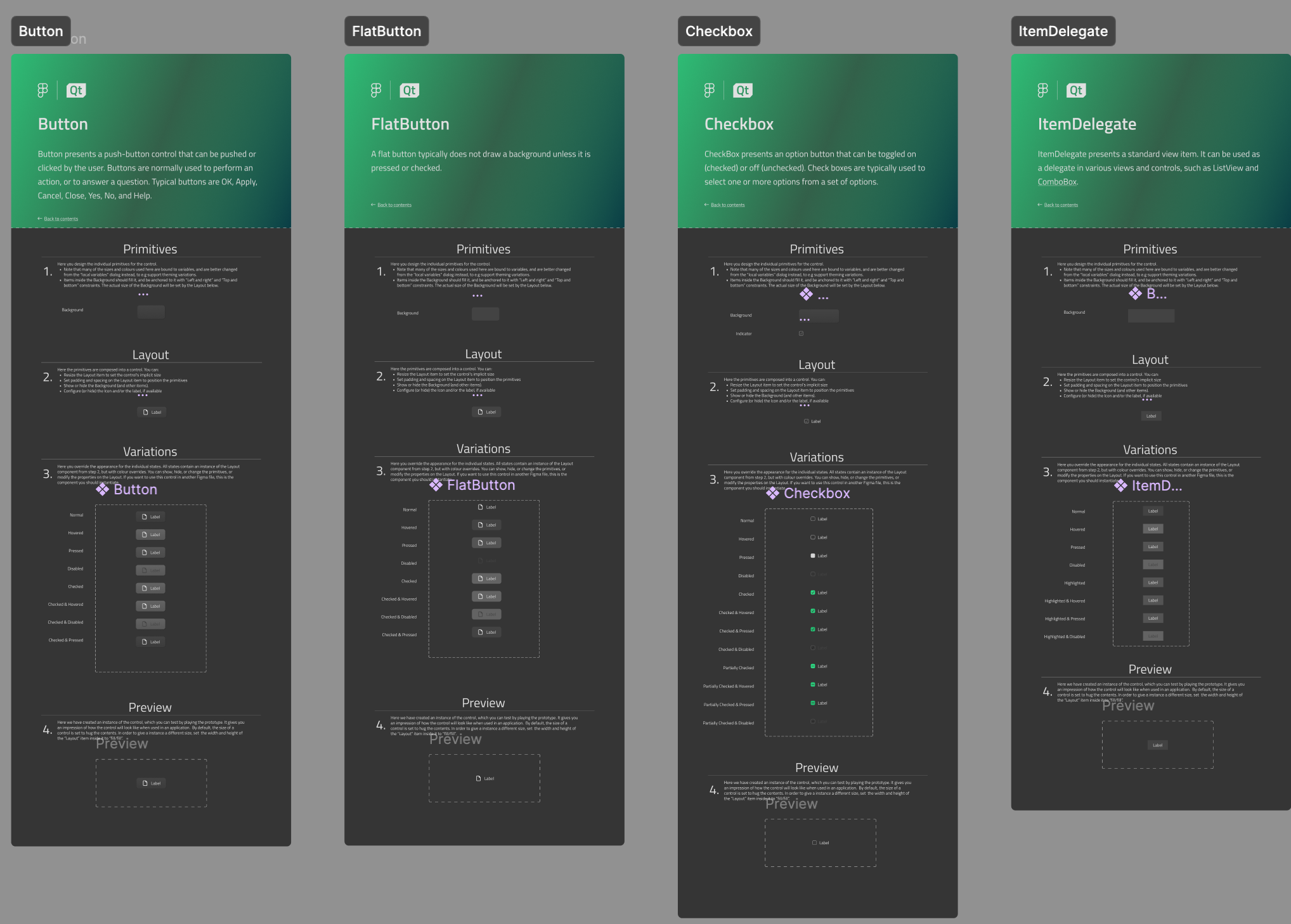Toggle the Partially Checked checkbox in Checkbox variations
The width and height of the screenshot is (1291, 924).
[812, 666]
